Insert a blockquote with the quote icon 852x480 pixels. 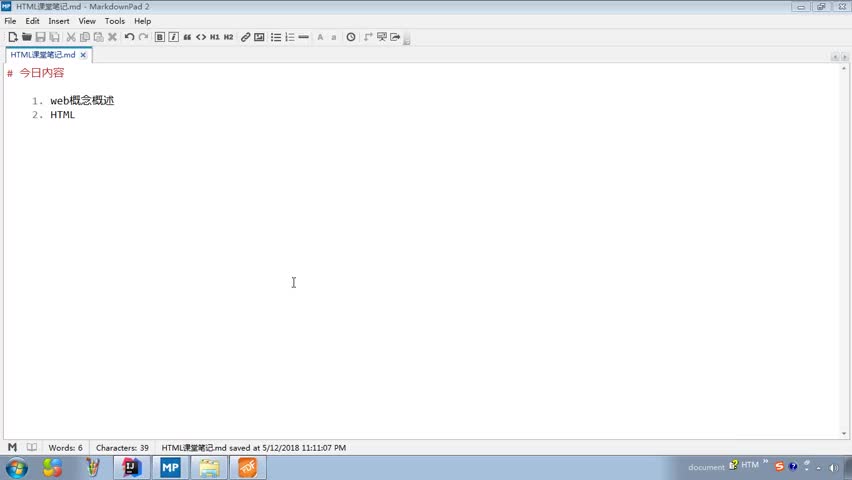(187, 37)
